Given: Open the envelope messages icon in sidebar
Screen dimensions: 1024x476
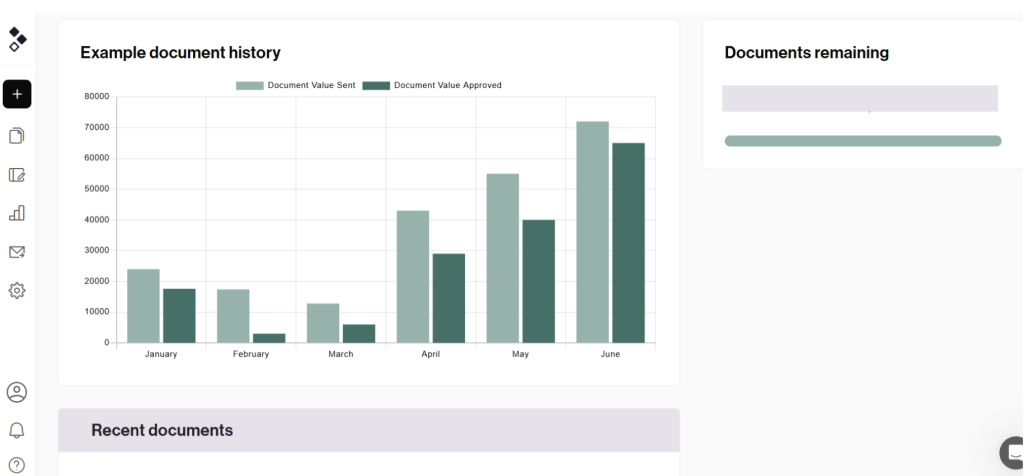Looking at the screenshot, I should [x=17, y=252].
